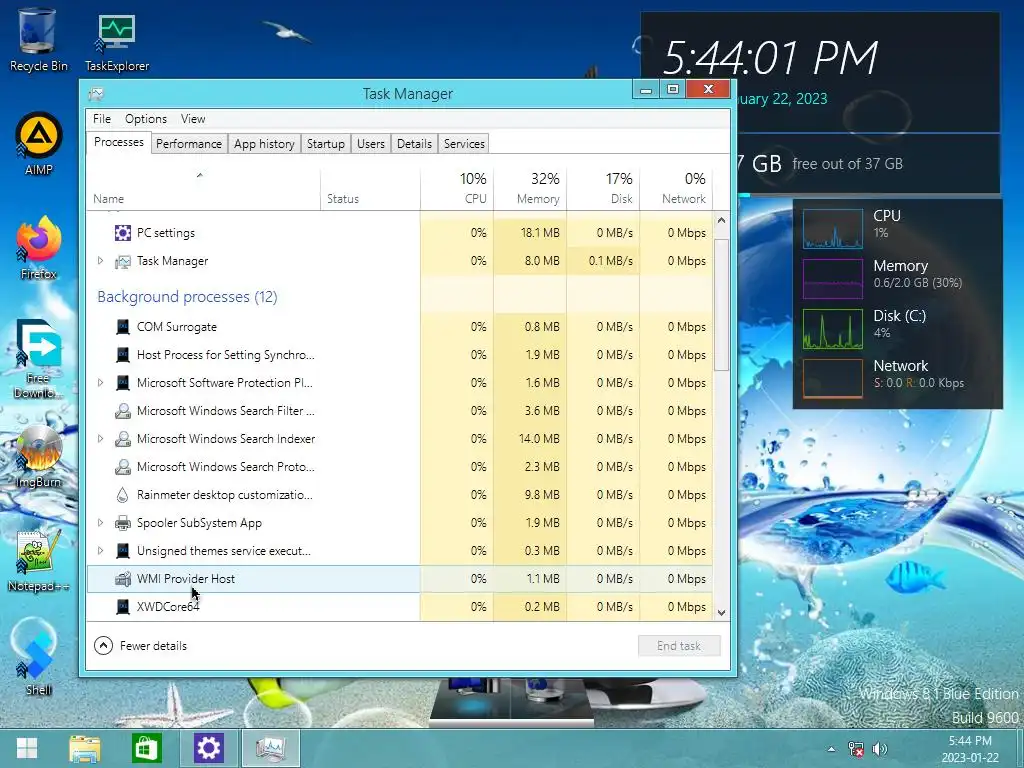Sort by the CPU column header
This screenshot has height=768, width=1024.
click(457, 189)
